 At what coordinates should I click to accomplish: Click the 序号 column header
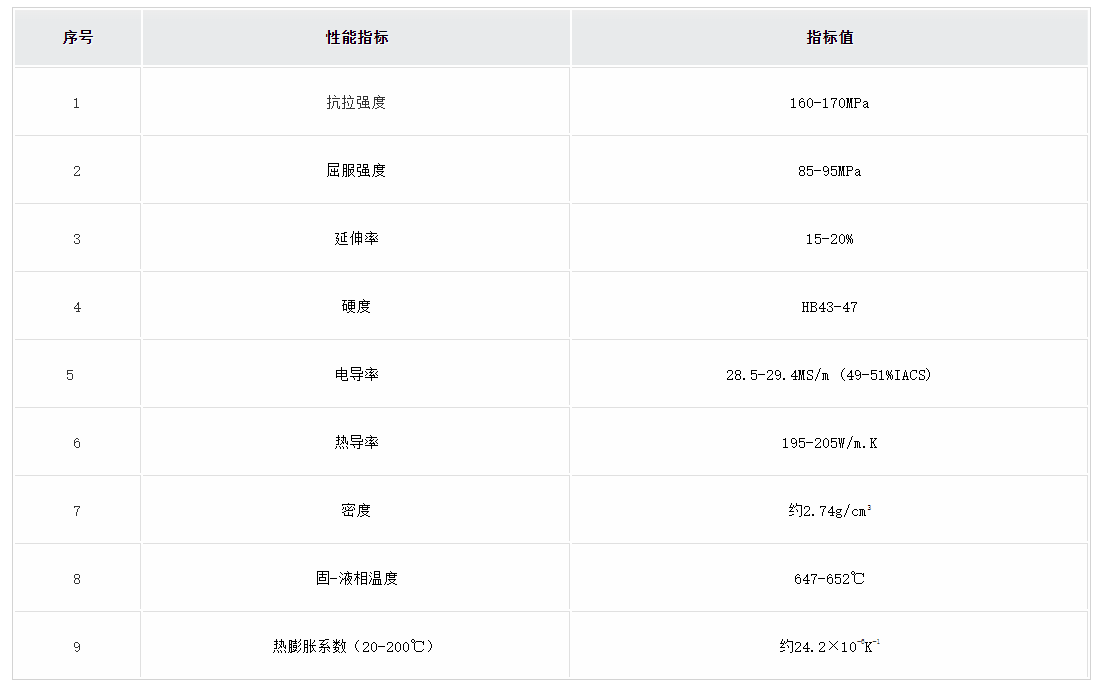coord(78,38)
